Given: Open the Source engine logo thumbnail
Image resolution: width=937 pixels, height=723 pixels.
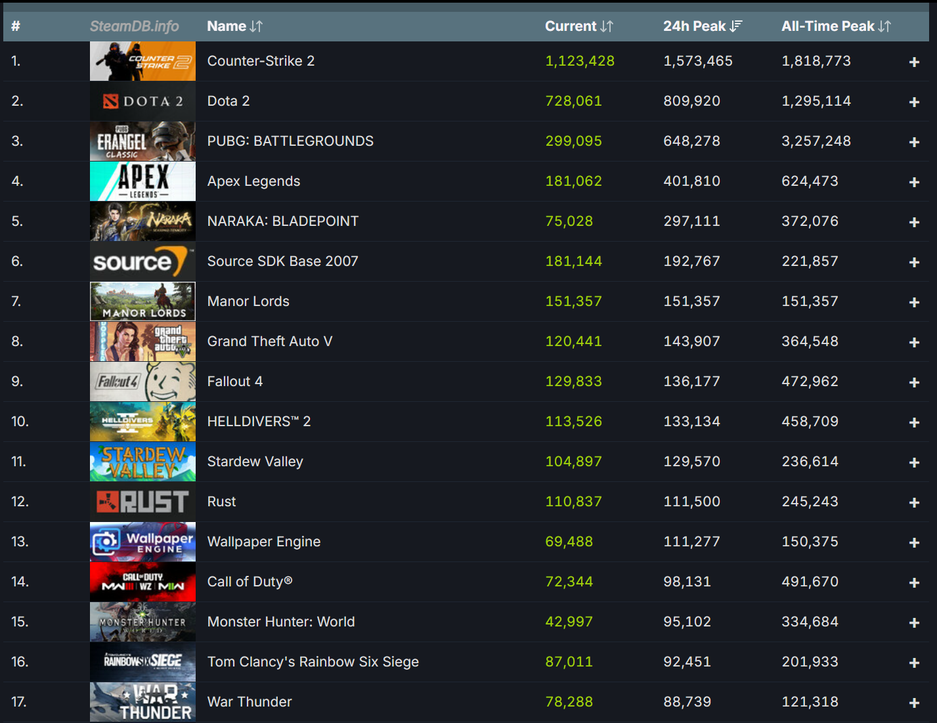Looking at the screenshot, I should coord(142,261).
